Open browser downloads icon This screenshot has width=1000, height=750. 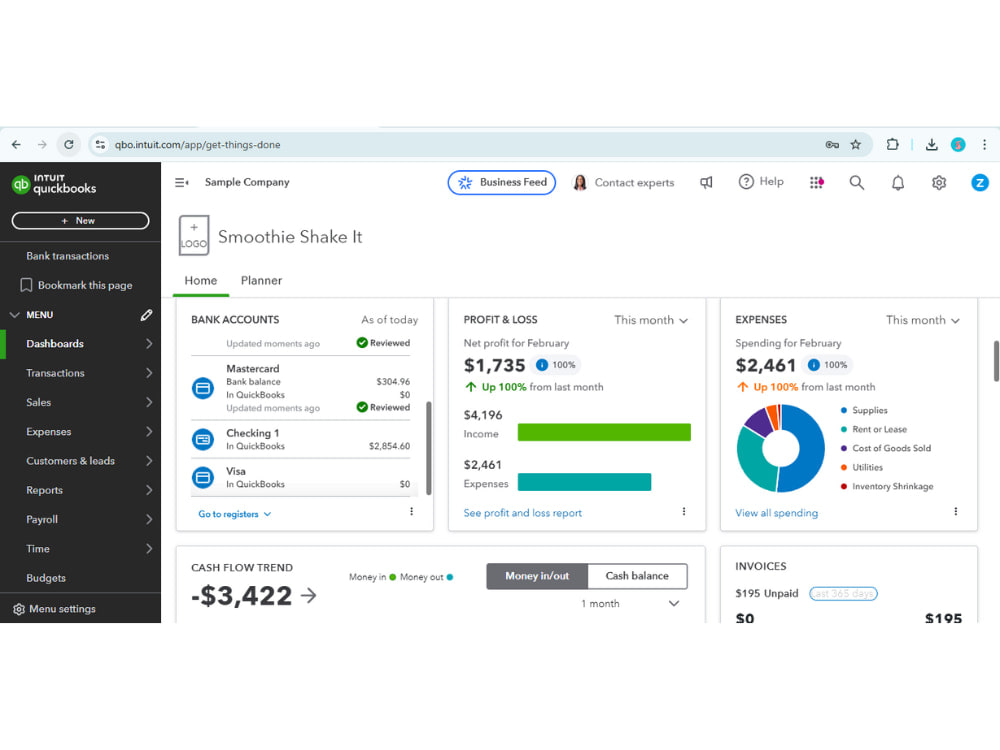click(x=932, y=145)
